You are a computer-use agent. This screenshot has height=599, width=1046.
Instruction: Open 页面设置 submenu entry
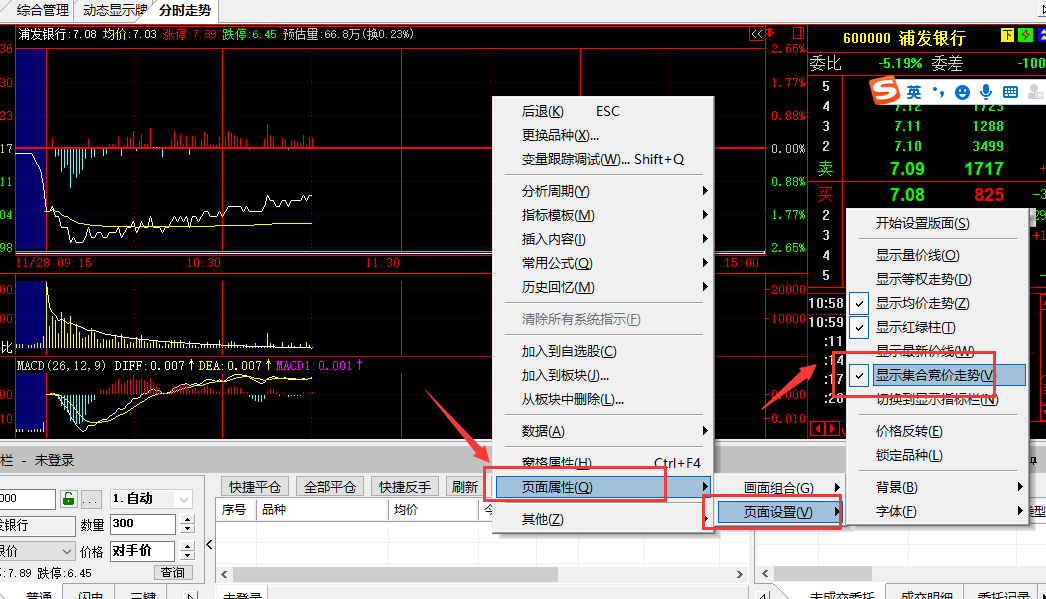(x=779, y=512)
